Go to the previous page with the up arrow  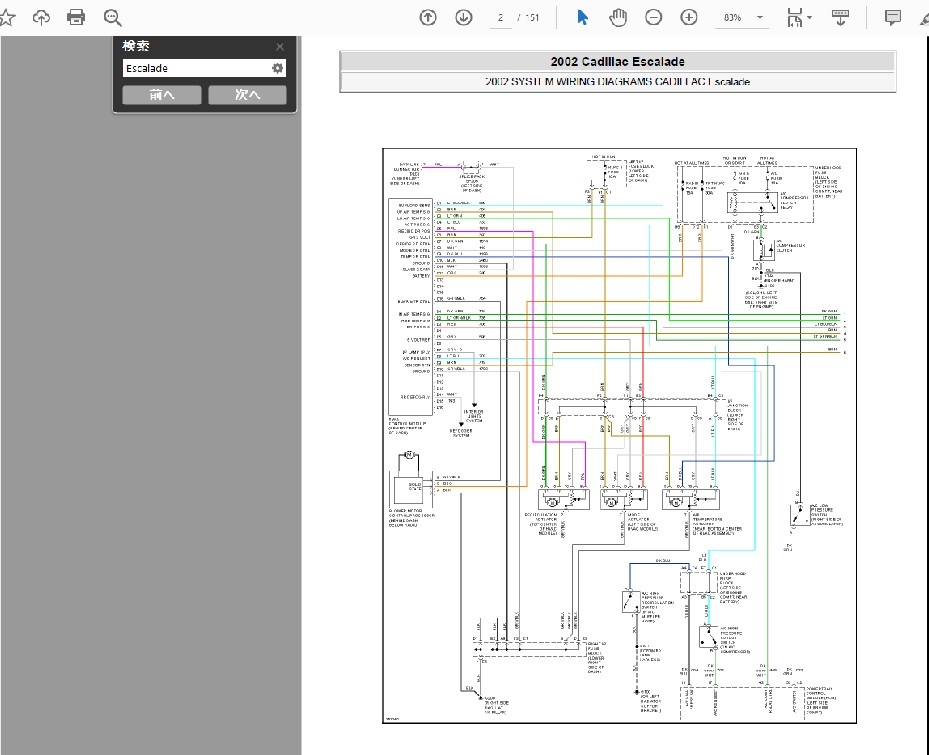pyautogui.click(x=428, y=18)
